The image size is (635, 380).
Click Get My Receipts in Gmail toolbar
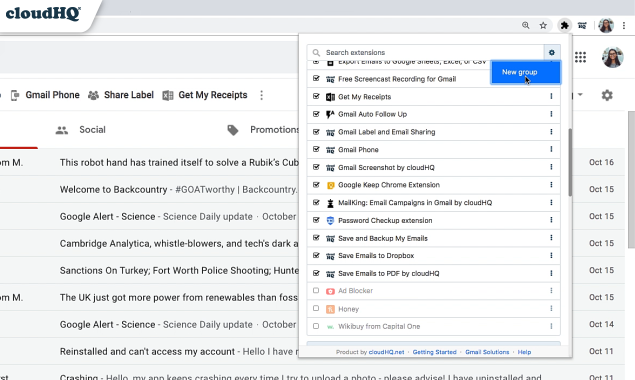(x=205, y=95)
